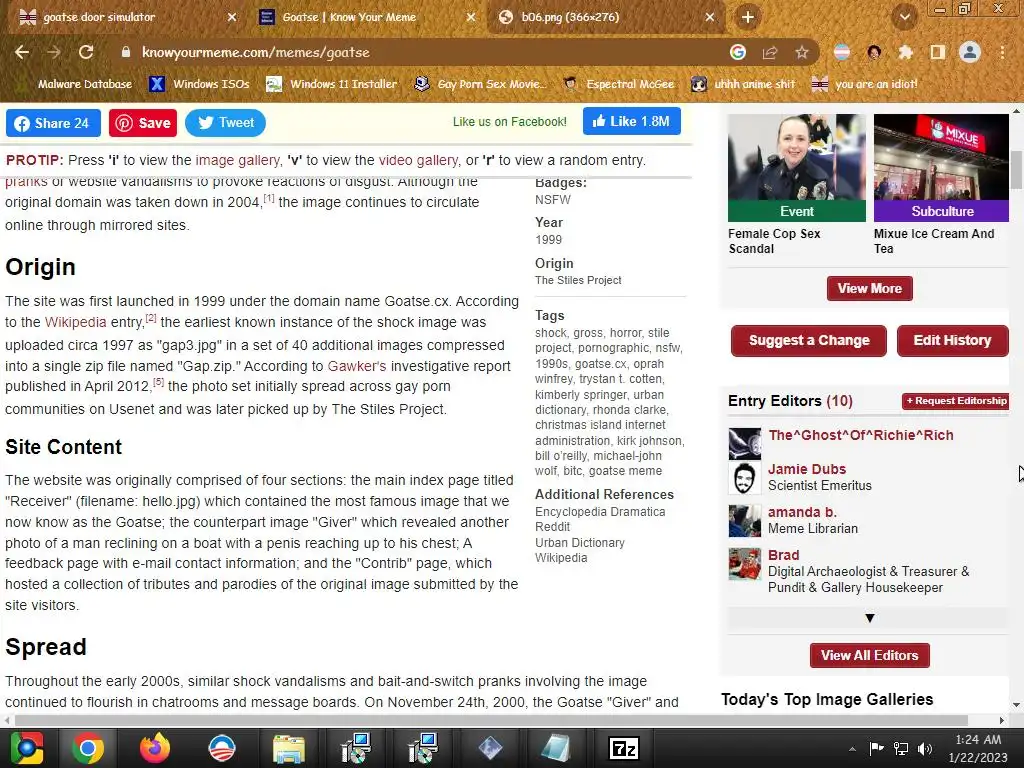Image resolution: width=1024 pixels, height=768 pixels.
Task: Click the Facebook Share 24 button
Action: (x=53, y=123)
